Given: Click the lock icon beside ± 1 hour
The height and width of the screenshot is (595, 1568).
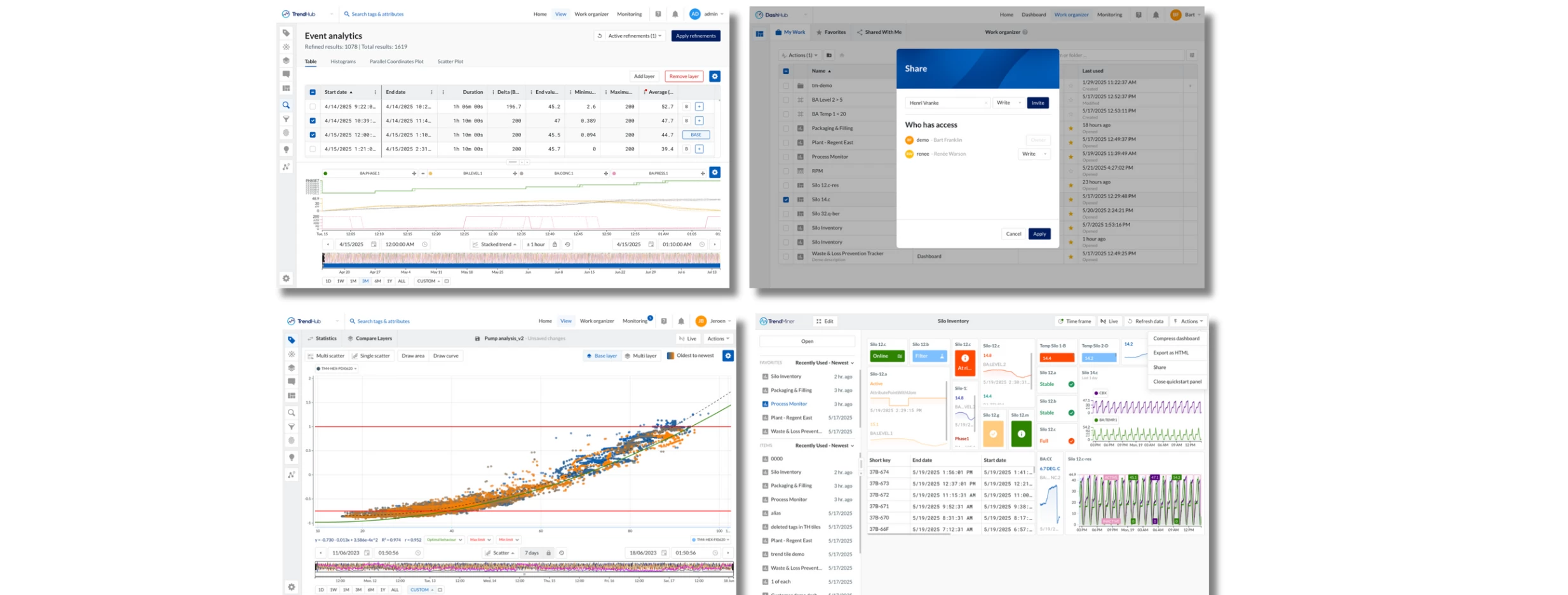Looking at the screenshot, I should pyautogui.click(x=555, y=244).
